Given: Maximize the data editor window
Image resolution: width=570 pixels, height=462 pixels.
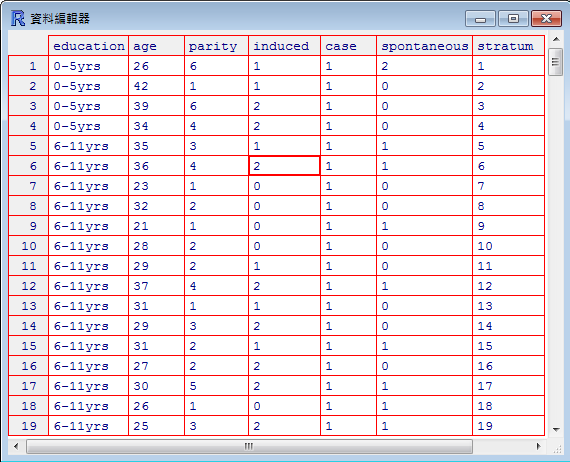Looking at the screenshot, I should click(x=513, y=19).
